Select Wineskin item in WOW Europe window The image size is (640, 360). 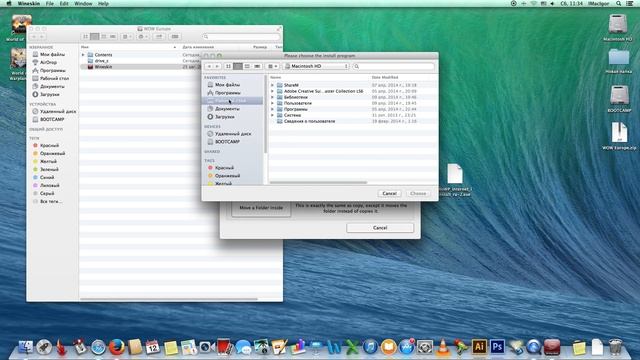(x=103, y=67)
